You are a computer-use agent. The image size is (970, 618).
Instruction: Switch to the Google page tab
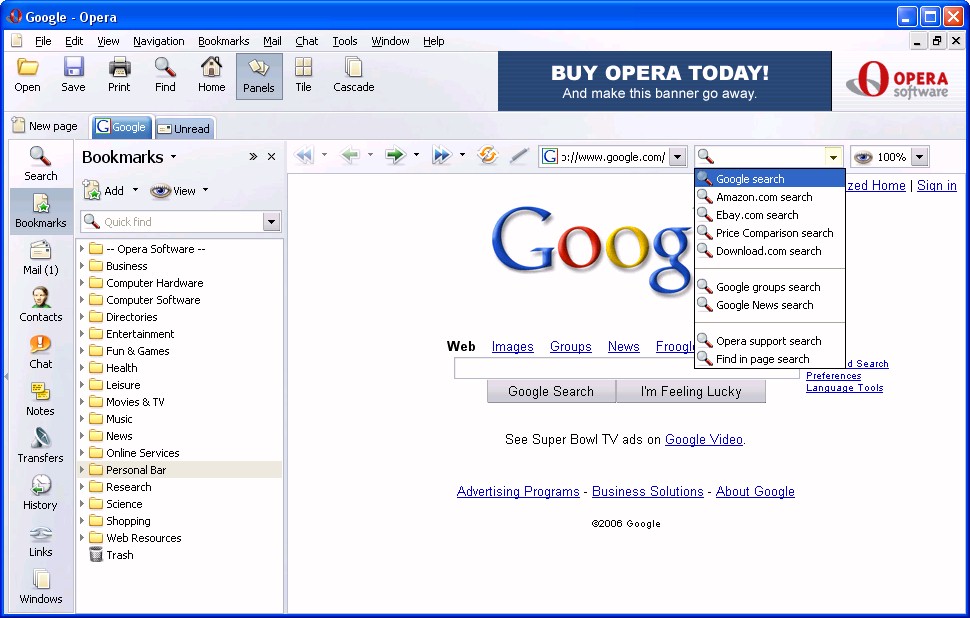(x=121, y=127)
